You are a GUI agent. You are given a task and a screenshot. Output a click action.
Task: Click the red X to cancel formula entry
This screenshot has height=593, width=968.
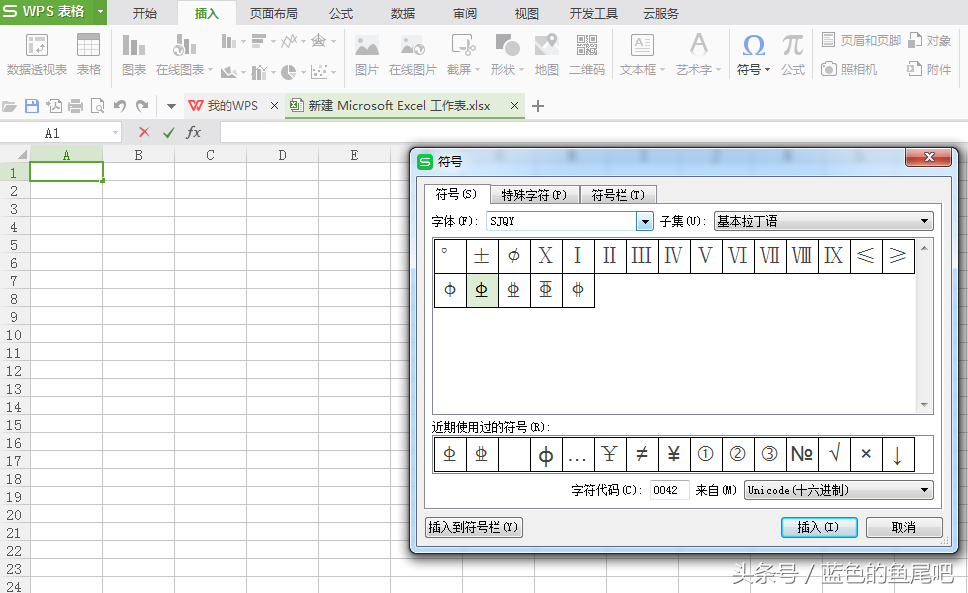pos(144,132)
